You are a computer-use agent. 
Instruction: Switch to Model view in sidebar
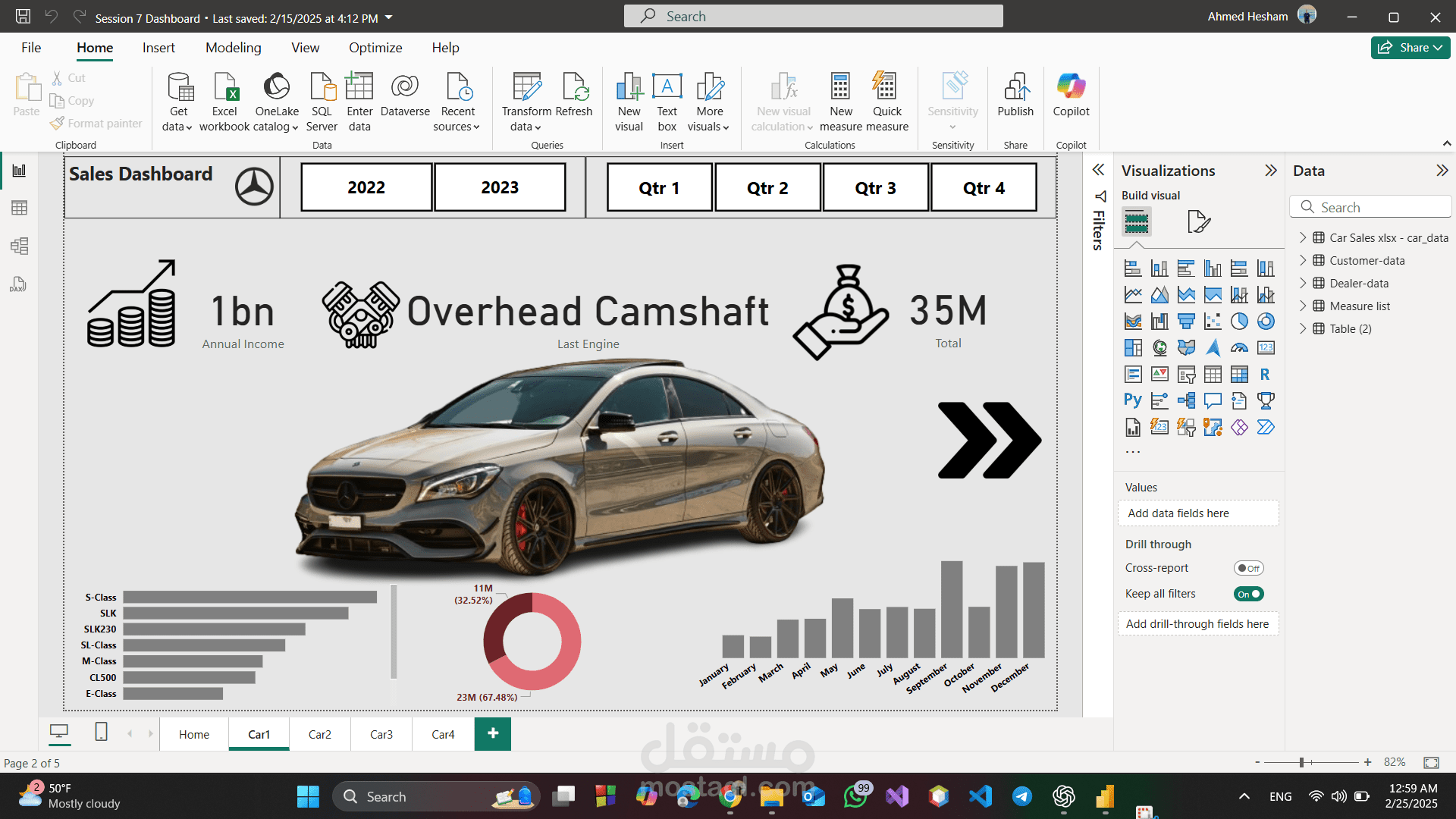pyautogui.click(x=19, y=246)
